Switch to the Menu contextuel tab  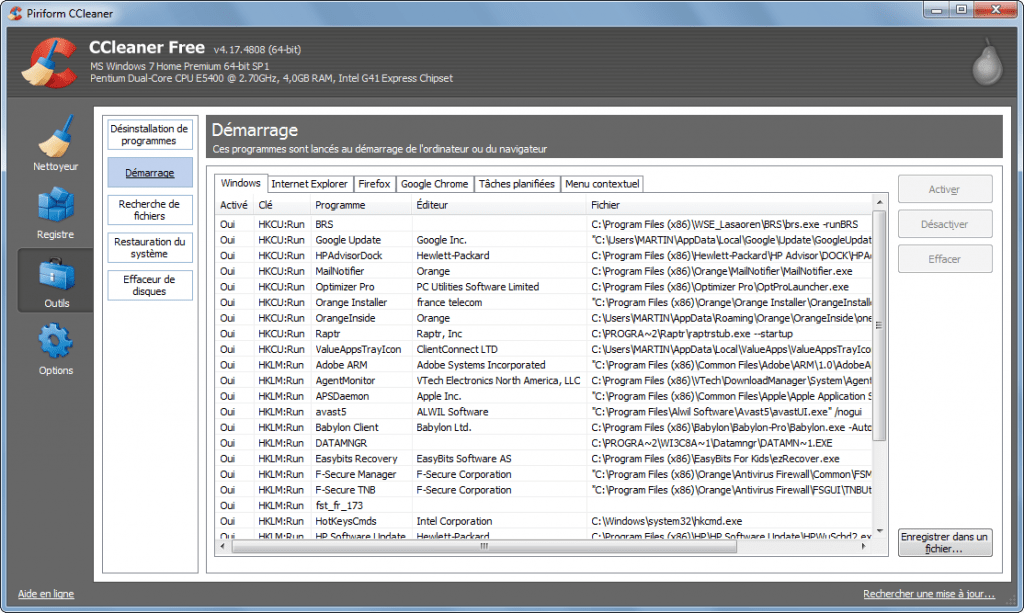coord(602,184)
